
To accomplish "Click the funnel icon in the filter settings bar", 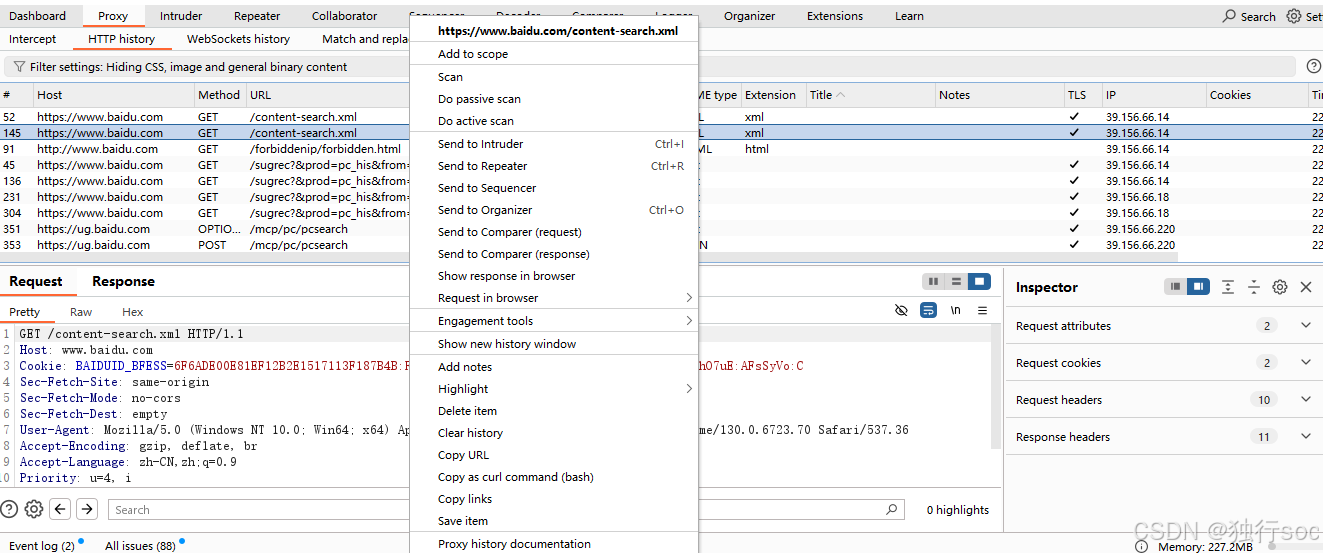I will [19, 67].
